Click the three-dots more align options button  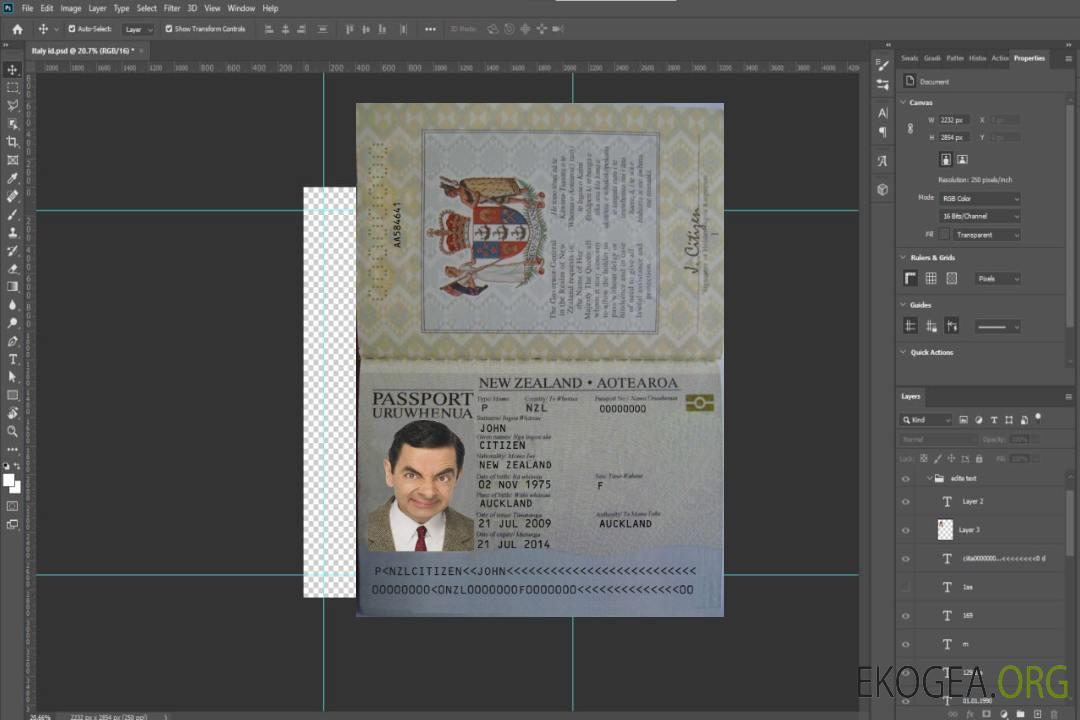coord(430,29)
